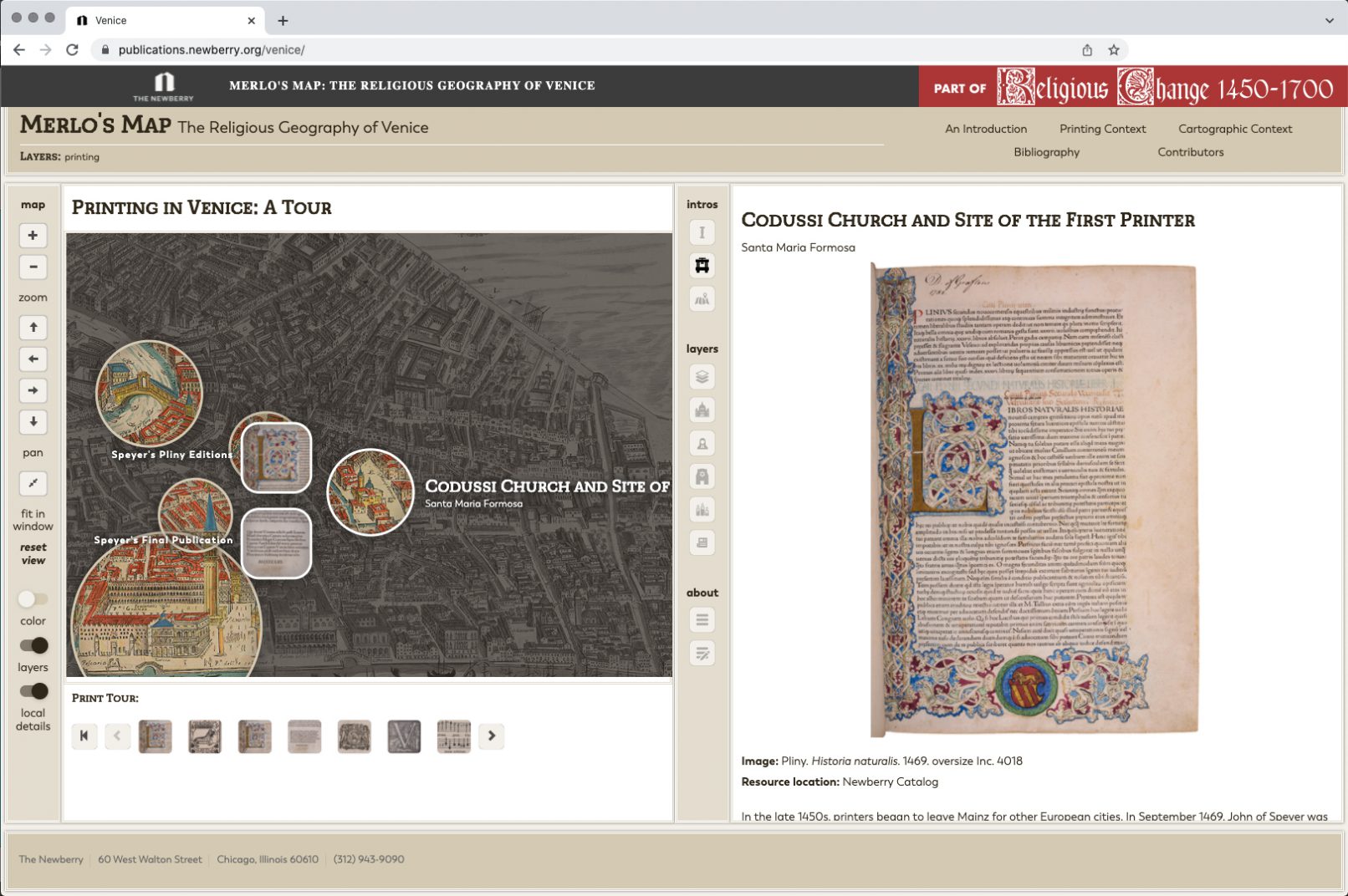Click the fit in window icon
Viewport: 1348px width, 896px height.
(x=33, y=483)
